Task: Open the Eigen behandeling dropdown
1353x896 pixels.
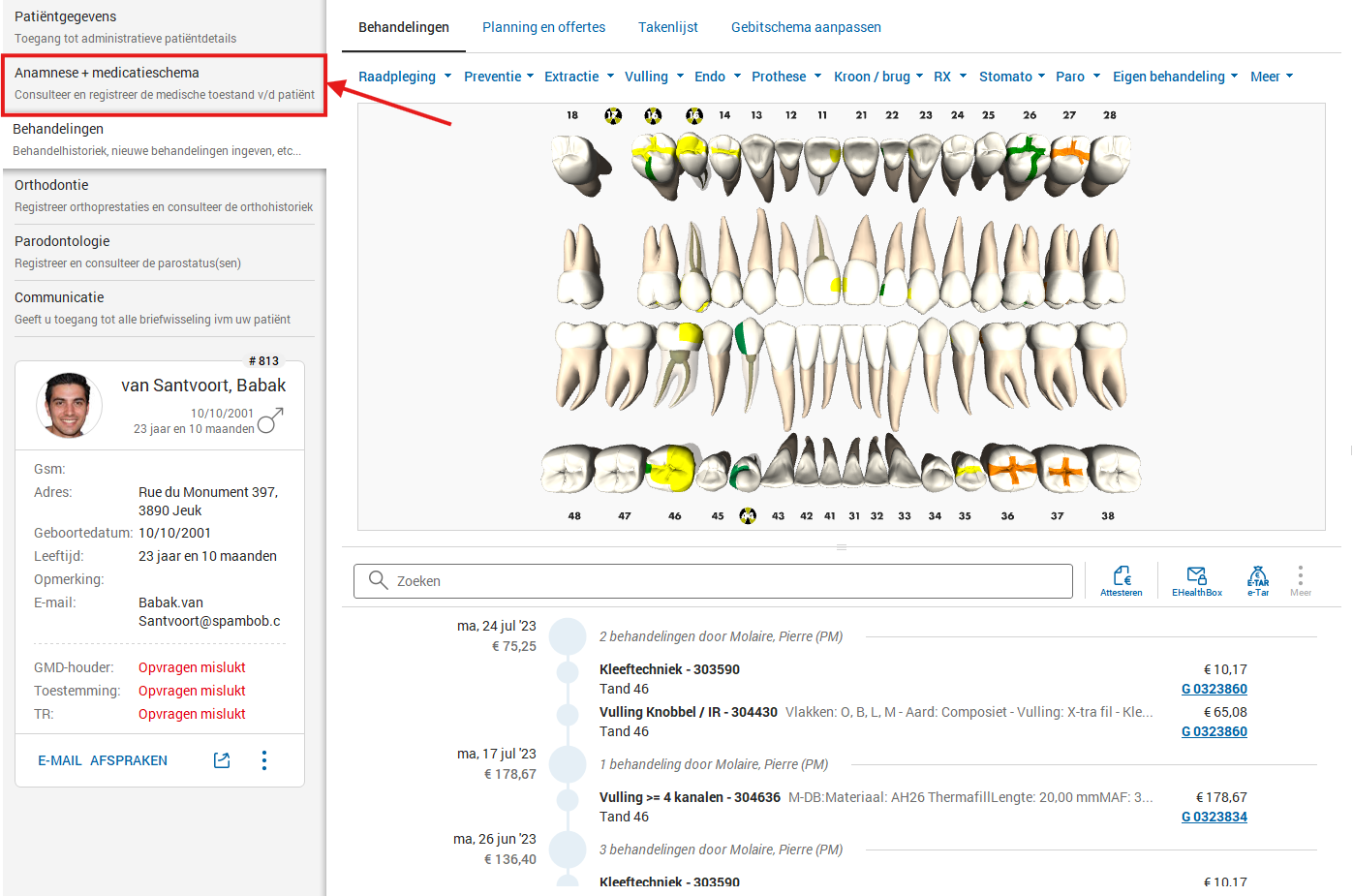Action: click(x=1174, y=77)
